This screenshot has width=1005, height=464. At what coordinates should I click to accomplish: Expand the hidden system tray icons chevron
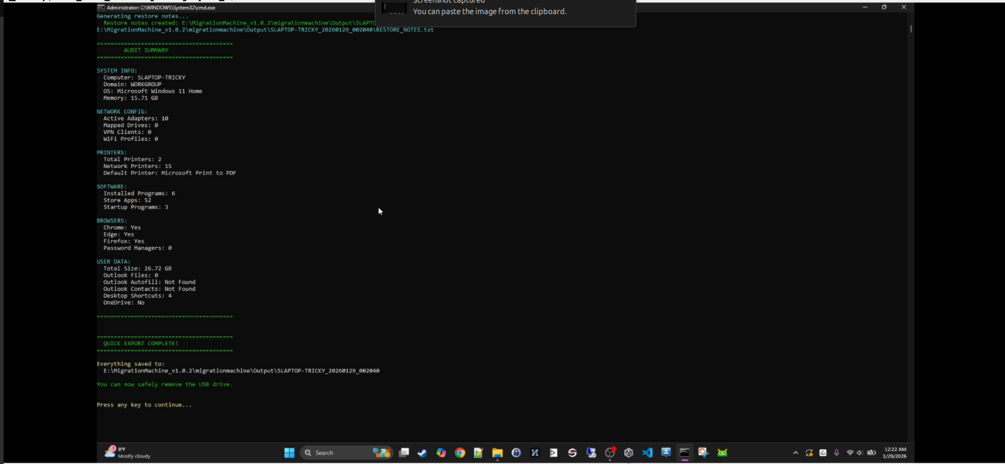pos(795,453)
